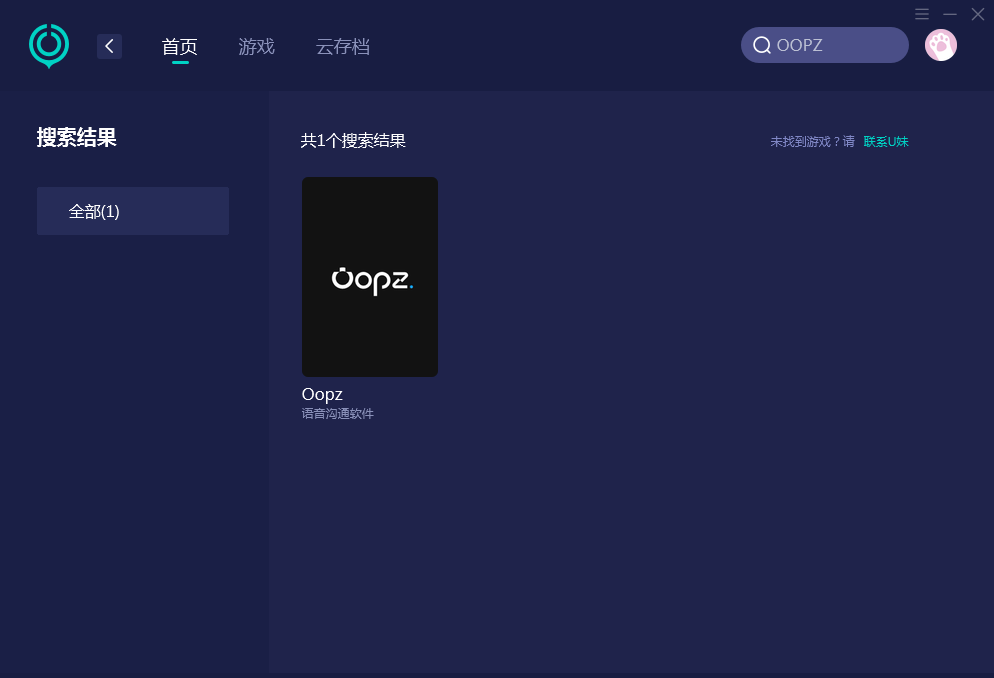The height and width of the screenshot is (678, 994).
Task: Switch to the 首页 tab
Action: point(180,46)
